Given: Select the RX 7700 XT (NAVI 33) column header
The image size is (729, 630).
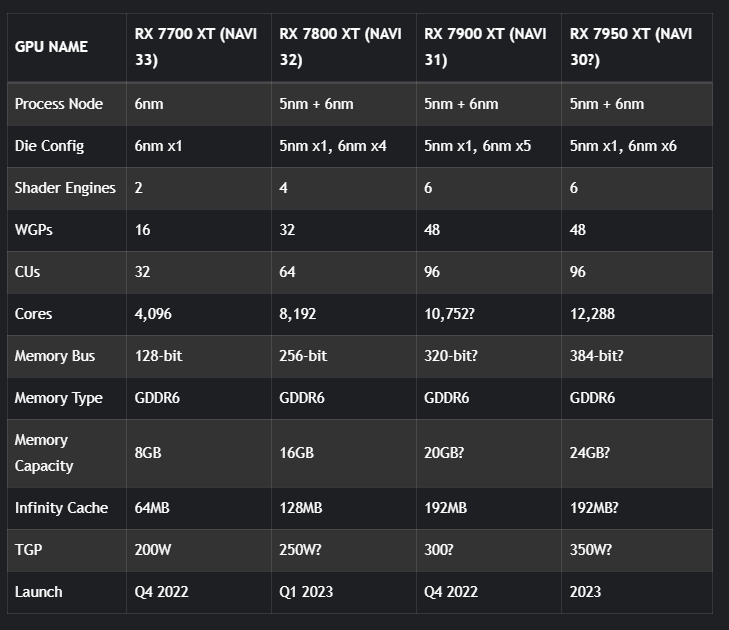Looking at the screenshot, I should [x=196, y=46].
